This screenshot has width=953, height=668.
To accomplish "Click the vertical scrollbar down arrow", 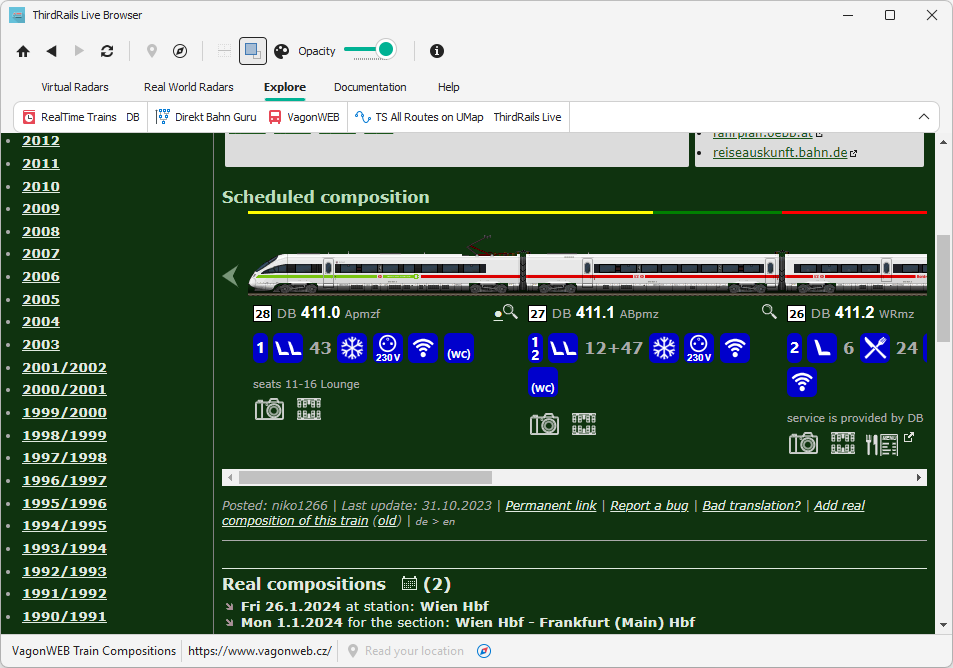I will (943, 625).
